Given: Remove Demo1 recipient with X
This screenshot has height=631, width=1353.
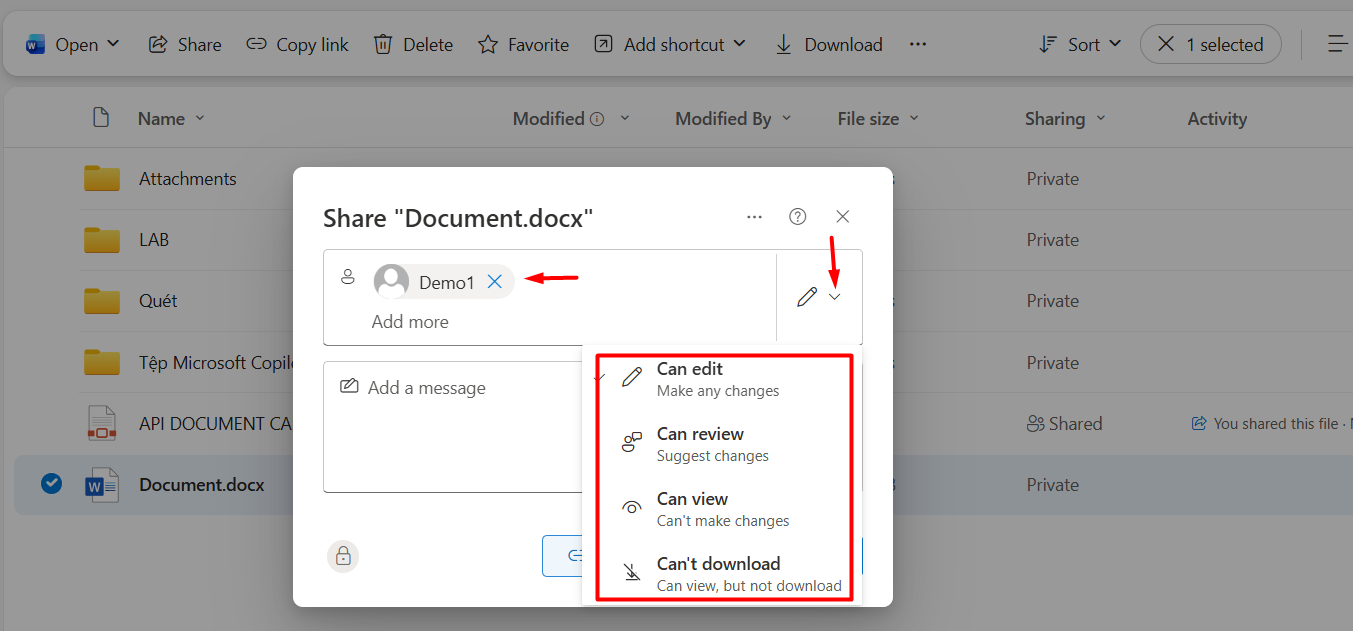Looking at the screenshot, I should [x=494, y=282].
